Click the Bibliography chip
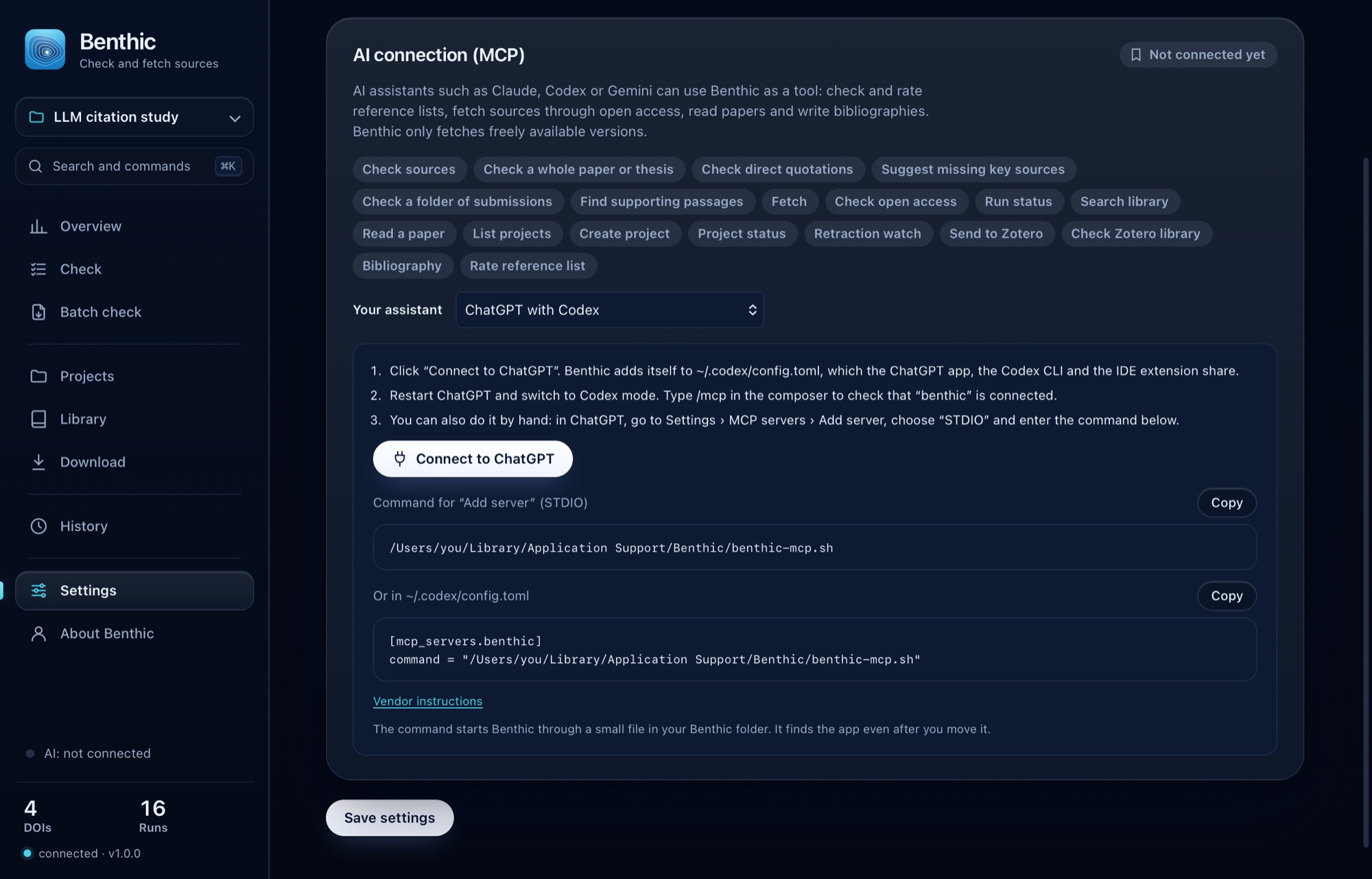The image size is (1372, 879). tap(402, 266)
